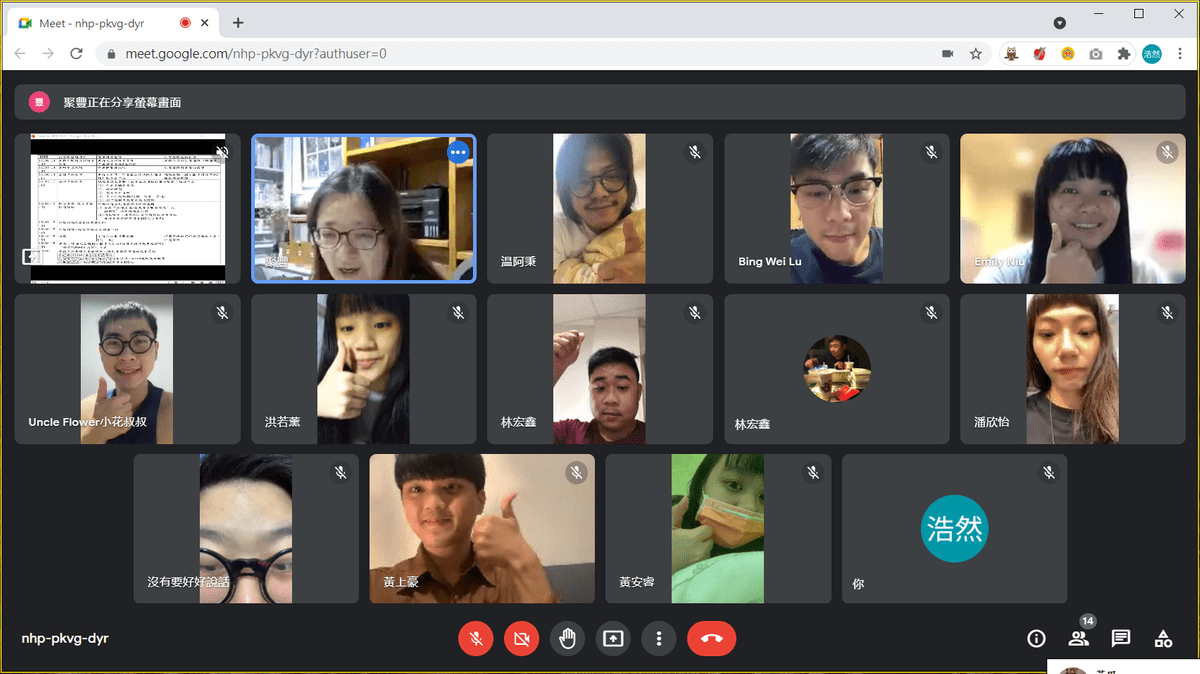Turn on the camera in the call bar
The image size is (1200, 674).
521,638
